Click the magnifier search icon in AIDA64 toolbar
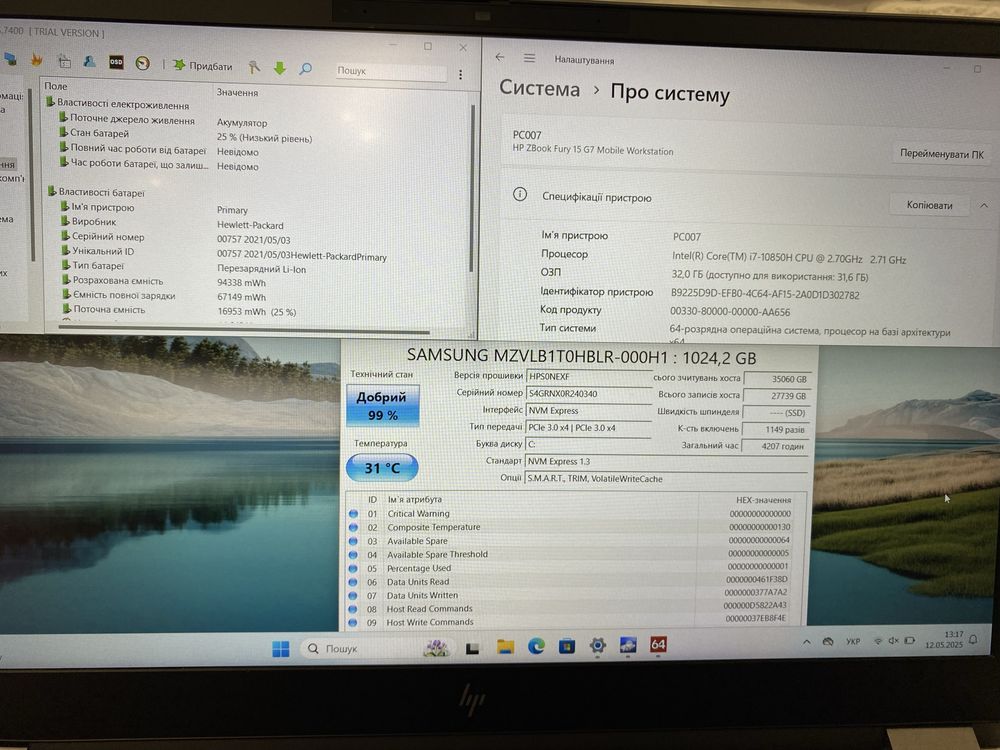Viewport: 1000px width, 750px height. [305, 68]
